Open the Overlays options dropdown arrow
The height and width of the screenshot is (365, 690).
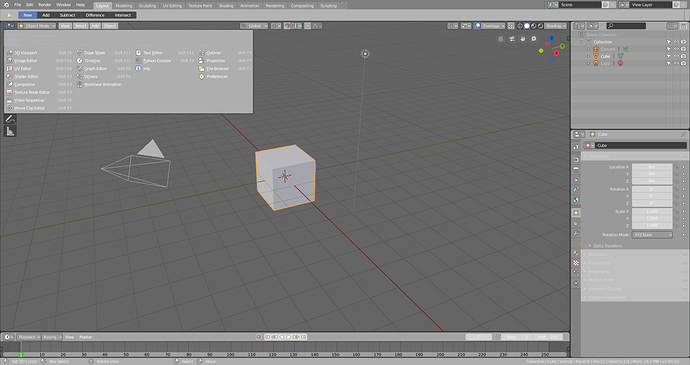point(503,26)
